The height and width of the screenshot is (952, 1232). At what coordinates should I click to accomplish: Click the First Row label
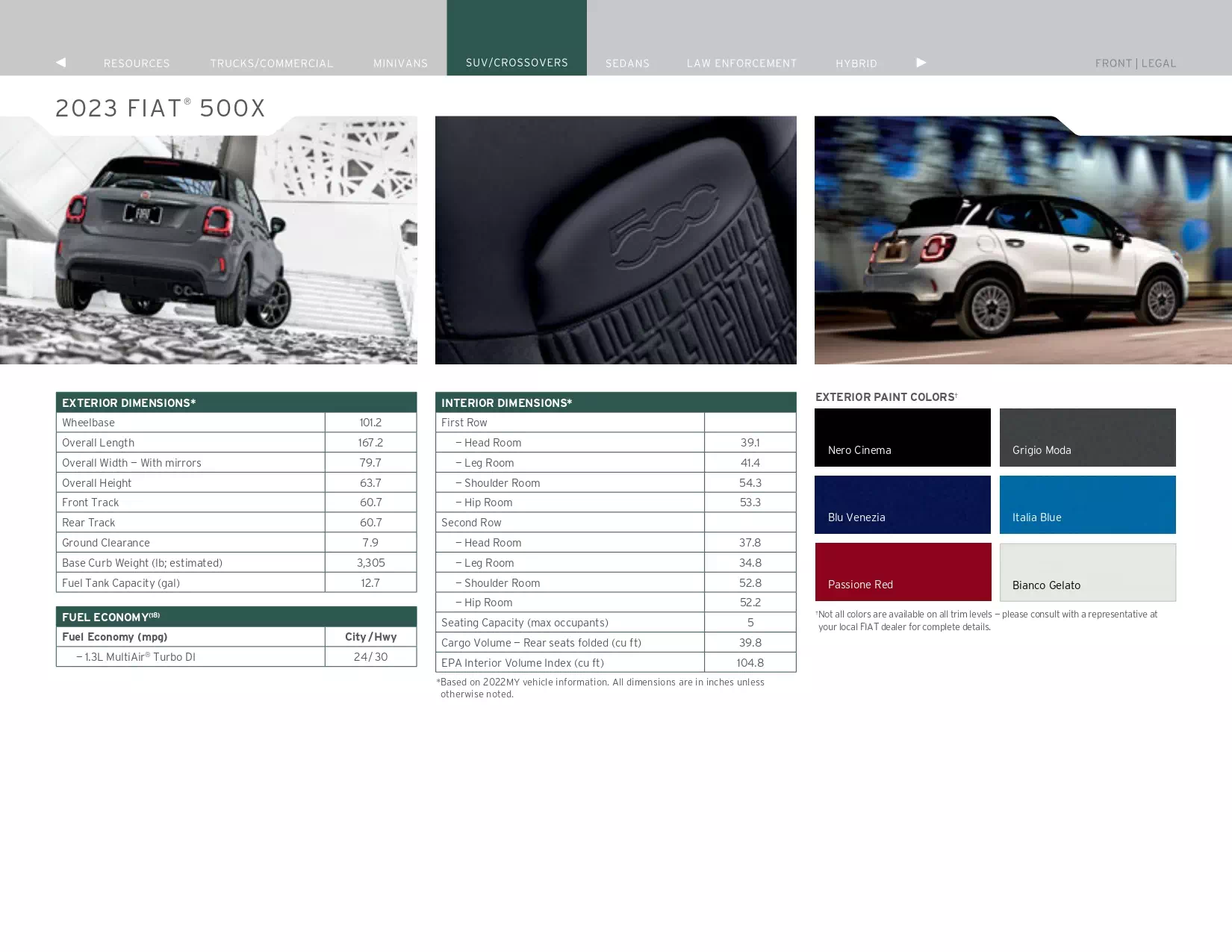pyautogui.click(x=464, y=423)
